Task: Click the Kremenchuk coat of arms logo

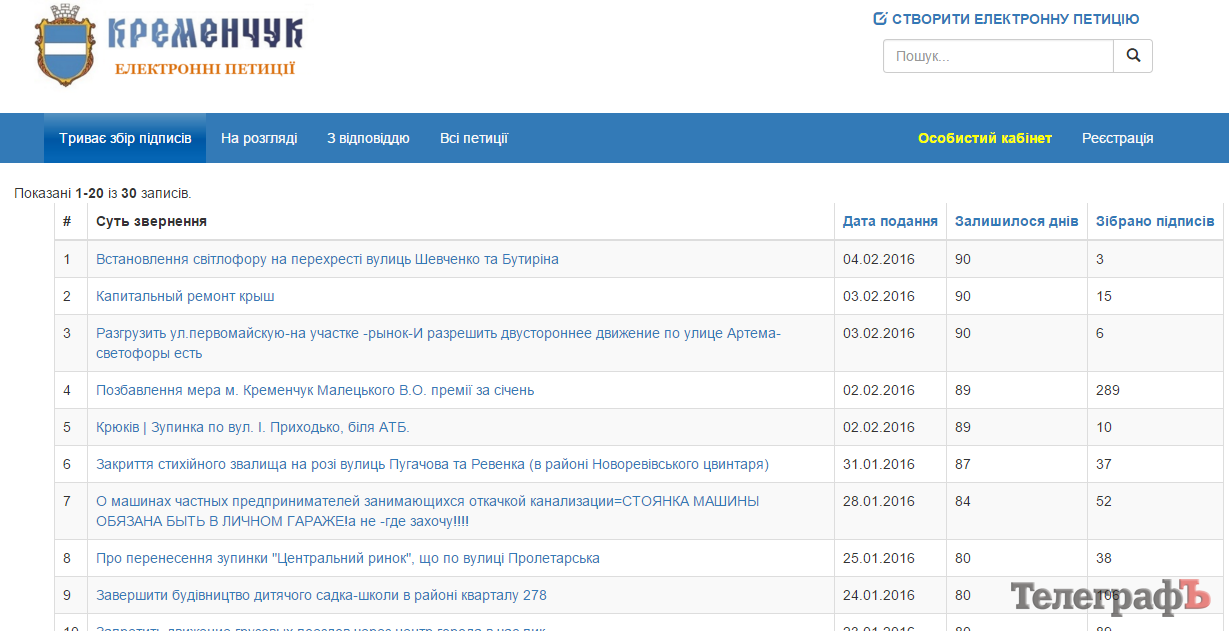Action: (x=68, y=45)
